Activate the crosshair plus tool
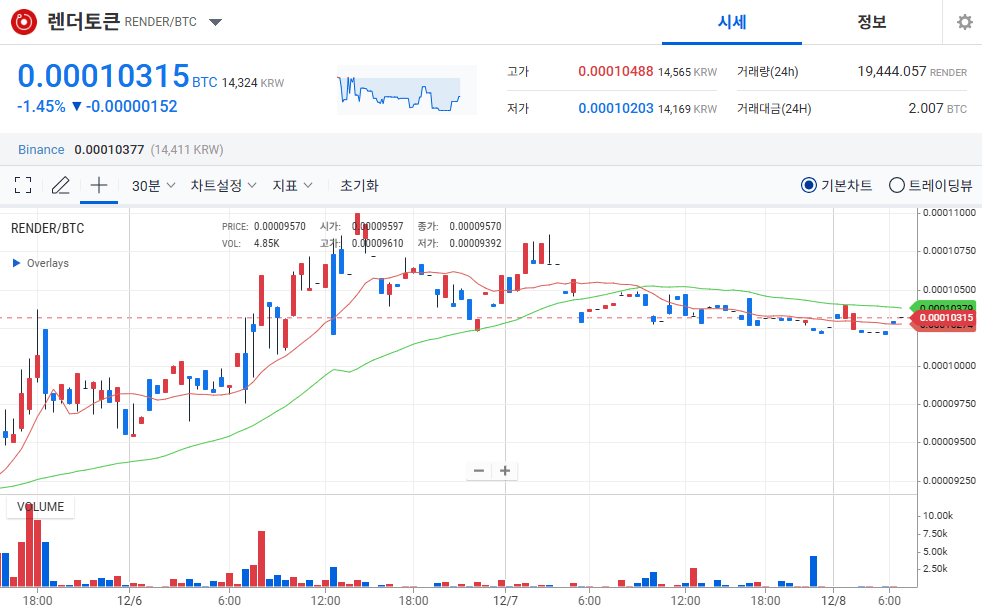This screenshot has width=982, height=611. (99, 185)
